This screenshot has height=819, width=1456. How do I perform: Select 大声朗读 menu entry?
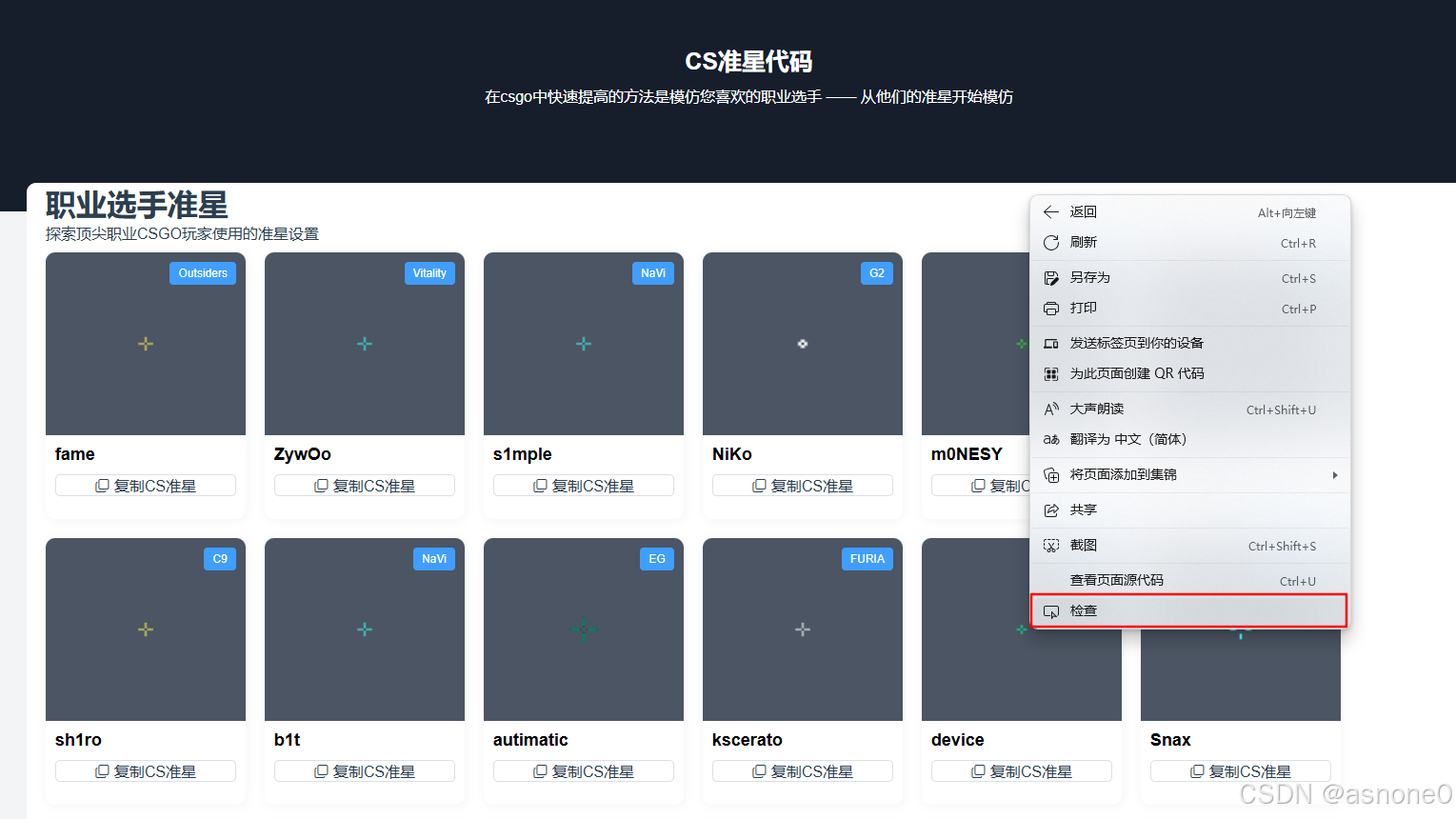click(x=1189, y=409)
